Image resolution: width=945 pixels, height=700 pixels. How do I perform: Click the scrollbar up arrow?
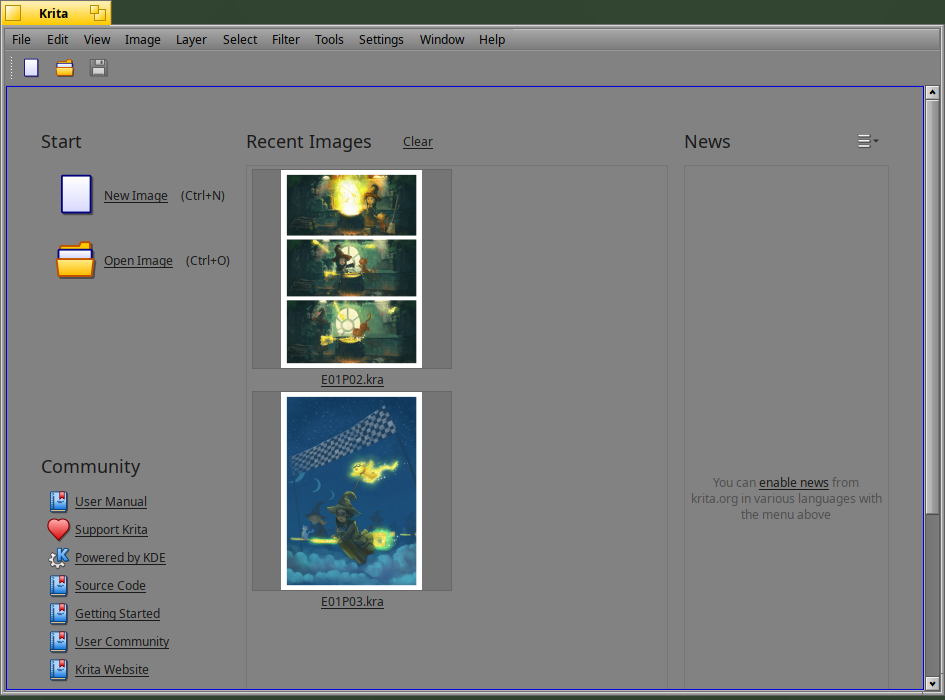932,92
